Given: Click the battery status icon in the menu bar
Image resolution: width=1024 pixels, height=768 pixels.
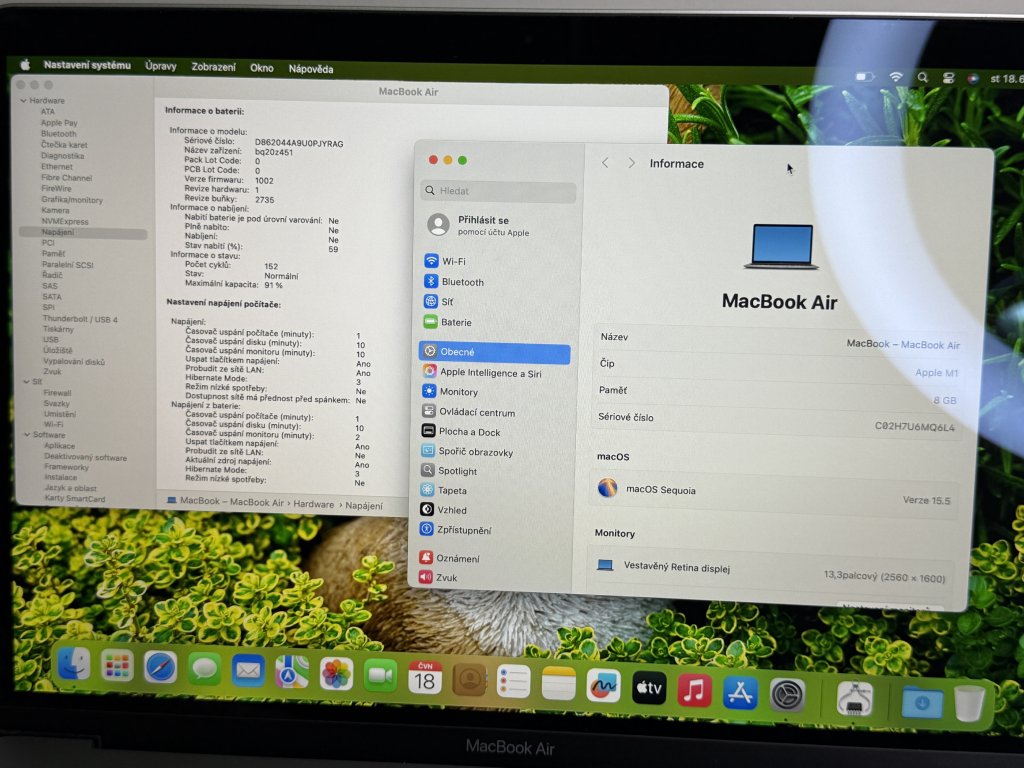Looking at the screenshot, I should tap(865, 77).
